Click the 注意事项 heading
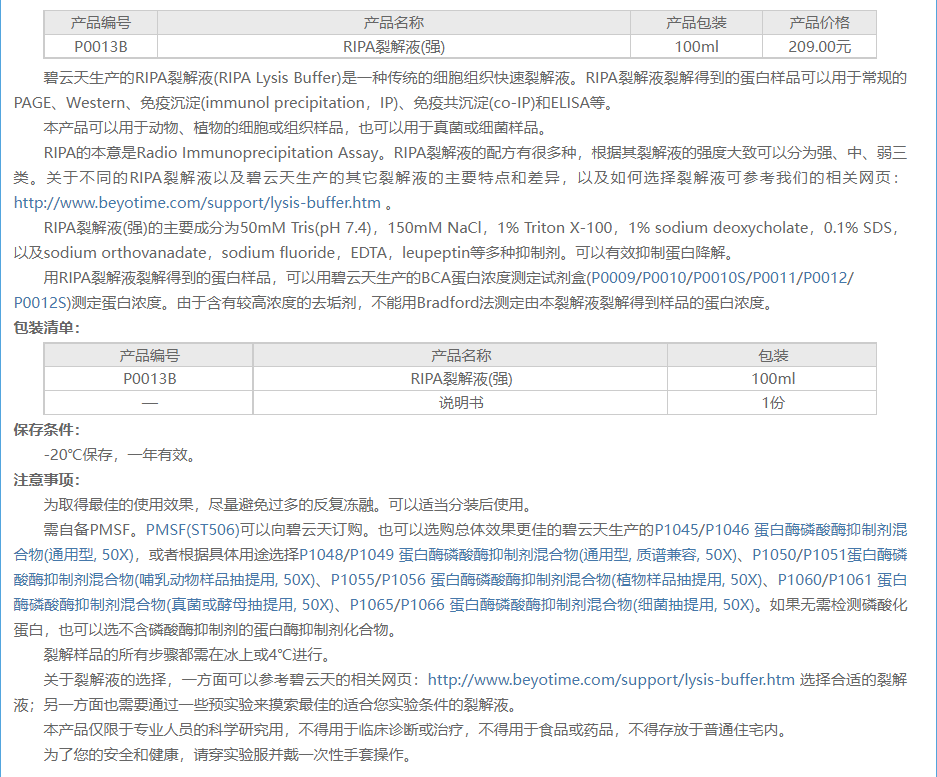This screenshot has height=777, width=937. pyautogui.click(x=47, y=480)
